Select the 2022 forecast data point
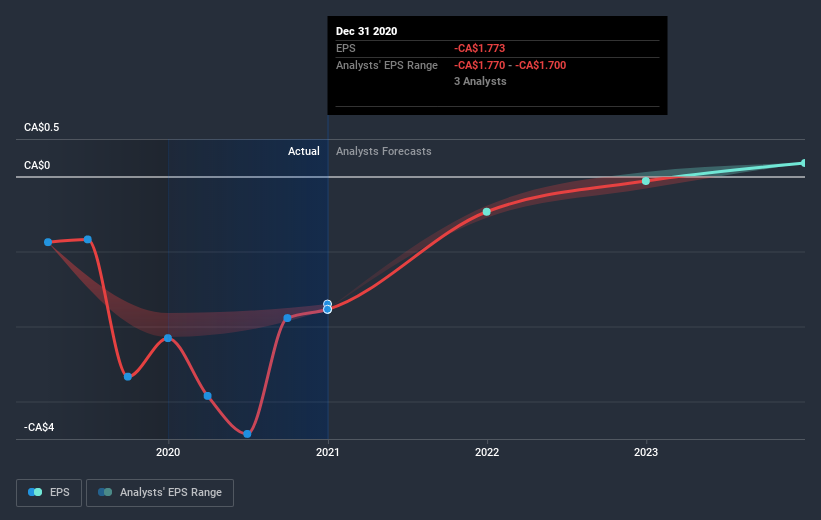The width and height of the screenshot is (821, 520). point(486,212)
